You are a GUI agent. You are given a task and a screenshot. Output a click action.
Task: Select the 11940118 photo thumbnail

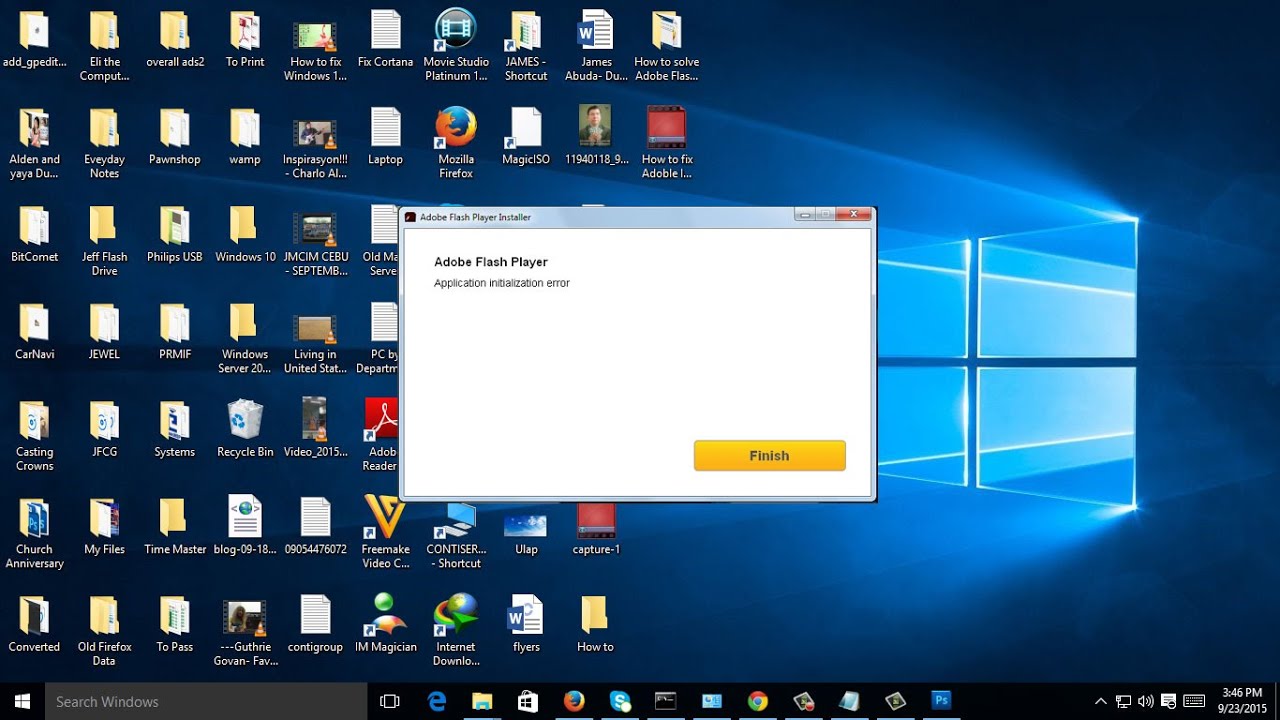tap(596, 136)
